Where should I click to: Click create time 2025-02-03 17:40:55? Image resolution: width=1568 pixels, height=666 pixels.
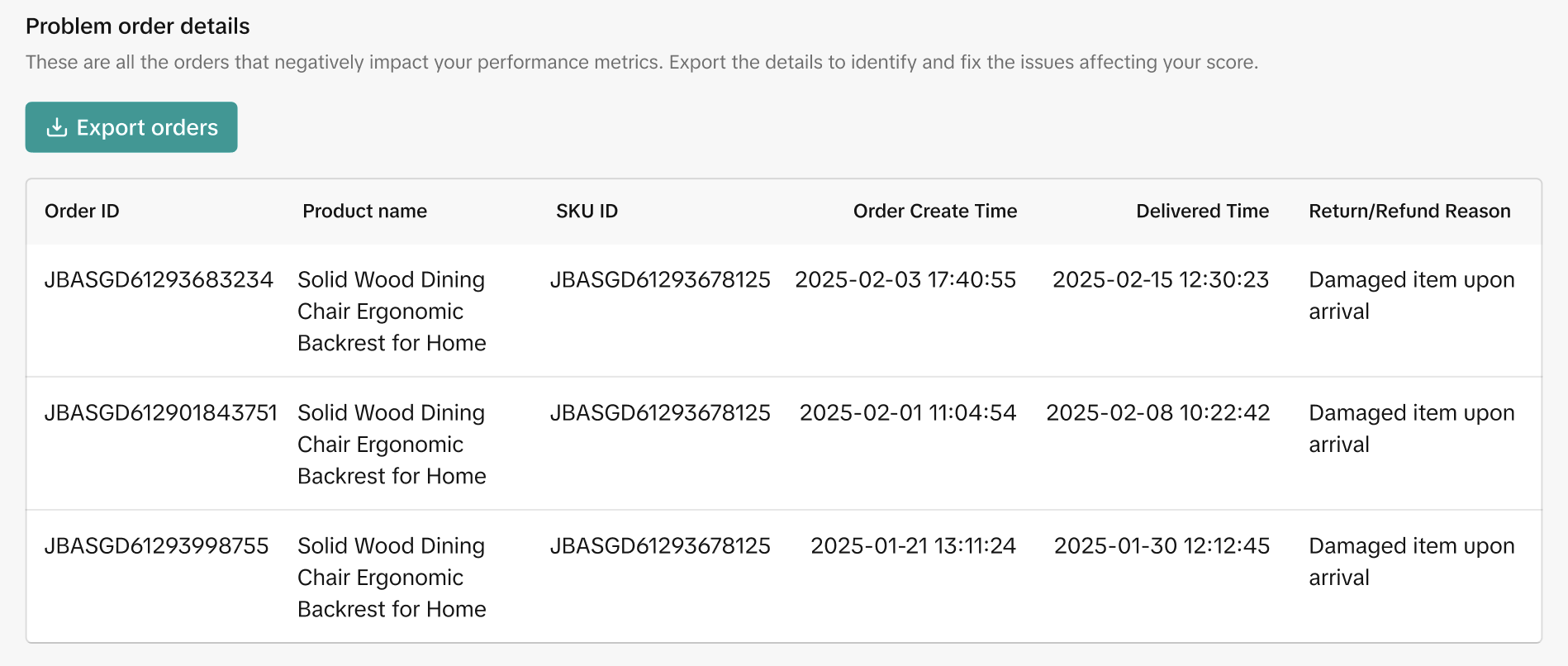pos(905,280)
